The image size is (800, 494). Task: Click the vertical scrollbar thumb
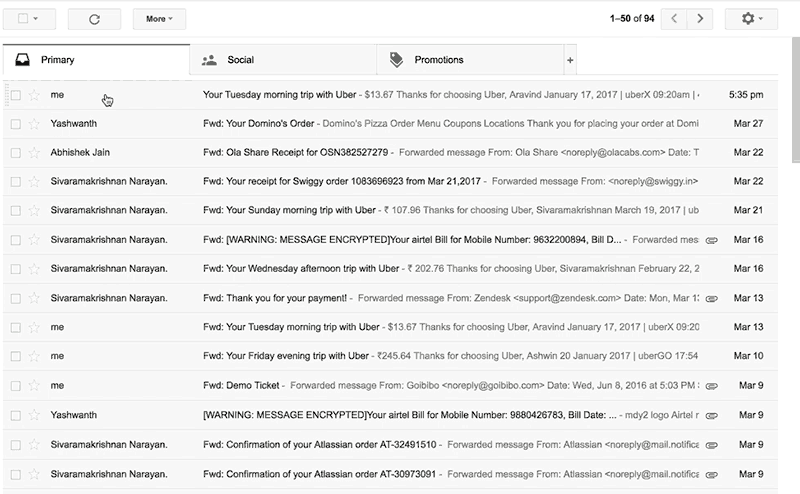click(x=796, y=100)
